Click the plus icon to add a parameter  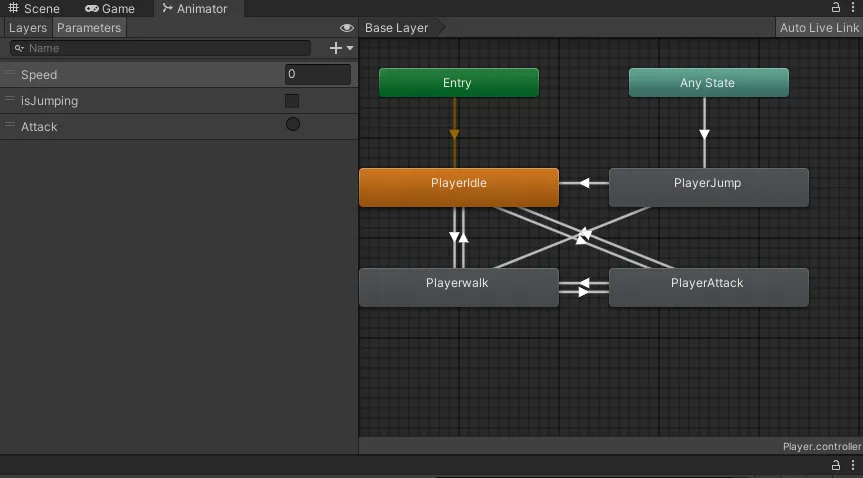pos(335,48)
